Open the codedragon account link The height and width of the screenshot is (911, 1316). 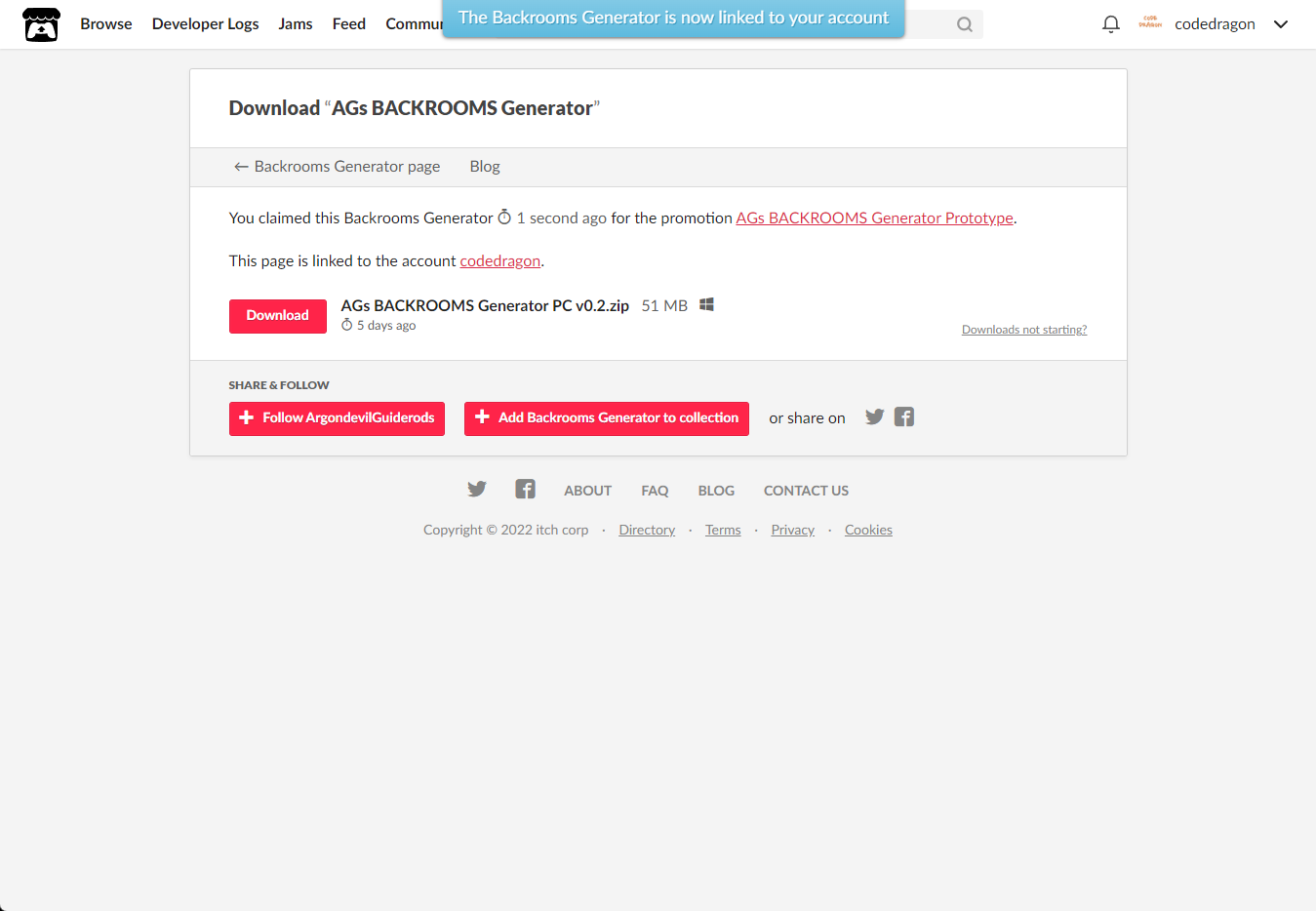click(x=499, y=261)
